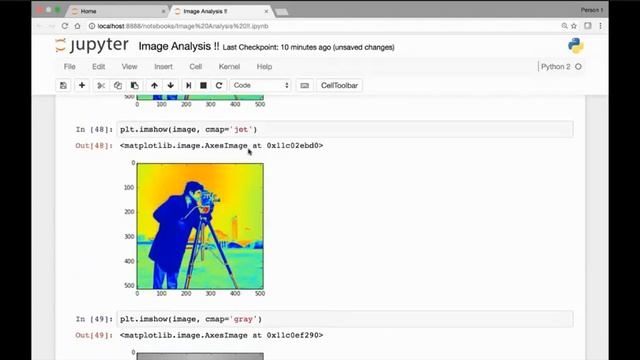Open the Chrome three-dot menu
Image resolution: width=640 pixels, height=360 pixels.
(x=600, y=26)
